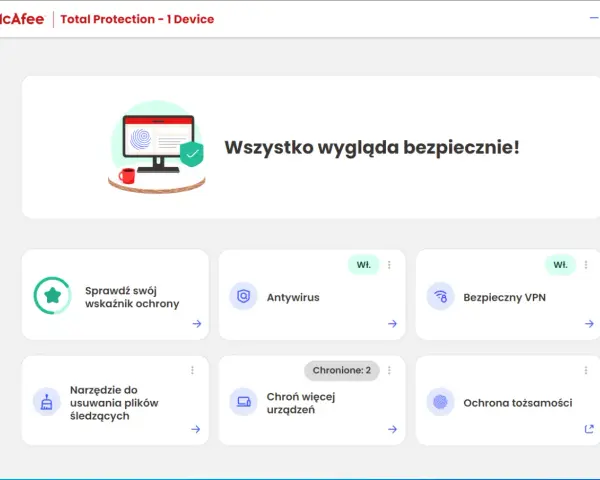The height and width of the screenshot is (480, 600).
Task: Open three-dot menu on tracker remover card
Action: (192, 370)
